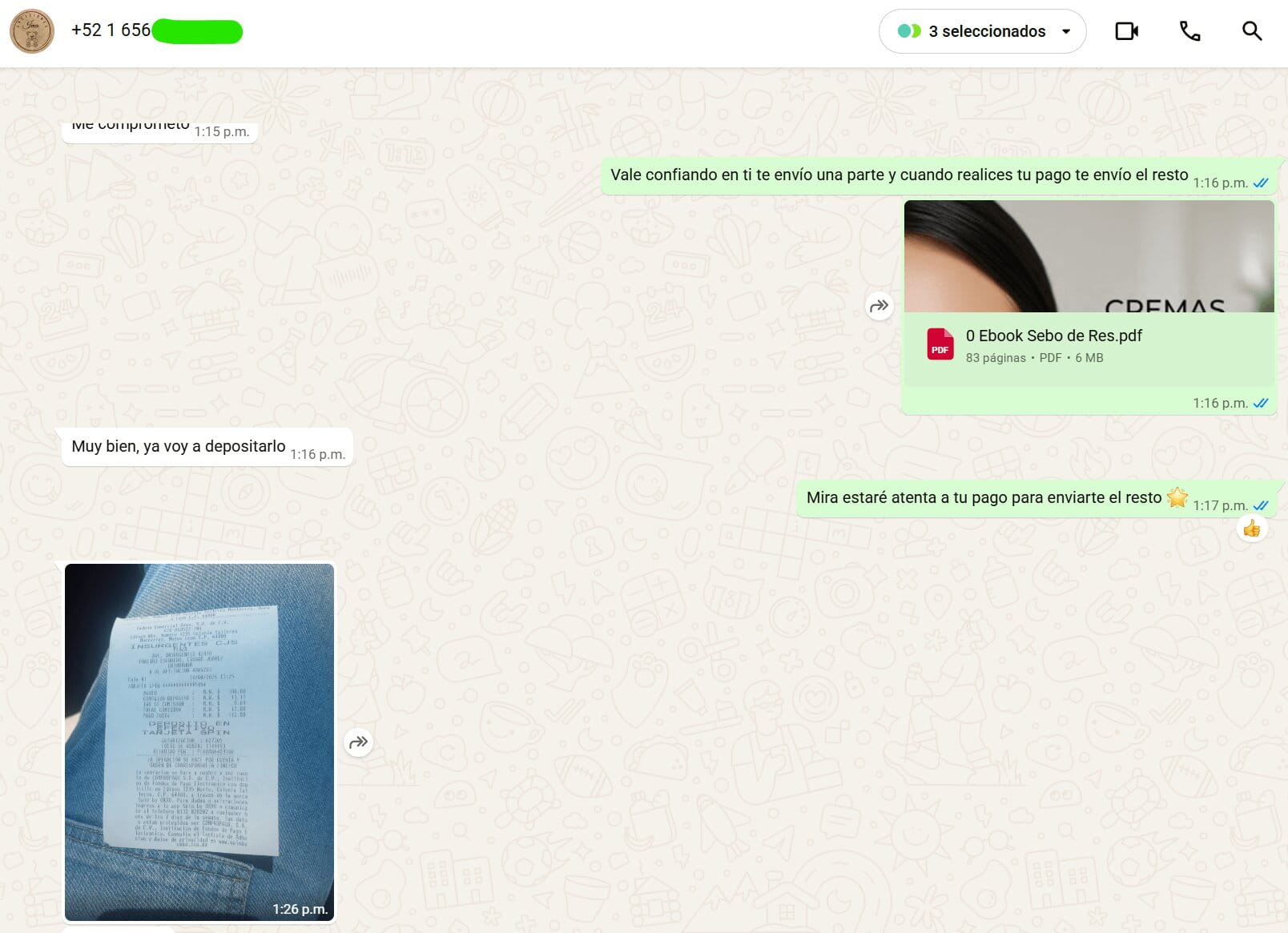This screenshot has height=933, width=1288.
Task: Click read receipt ticks under the PDF message
Action: pyautogui.click(x=1261, y=403)
